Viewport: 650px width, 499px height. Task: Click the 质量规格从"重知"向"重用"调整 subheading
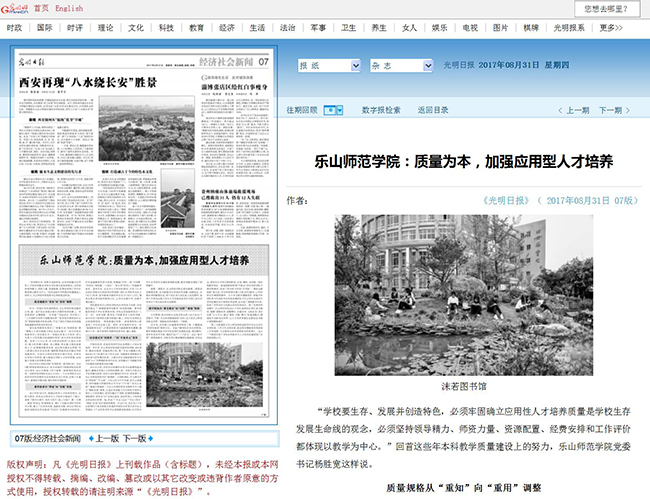click(464, 488)
